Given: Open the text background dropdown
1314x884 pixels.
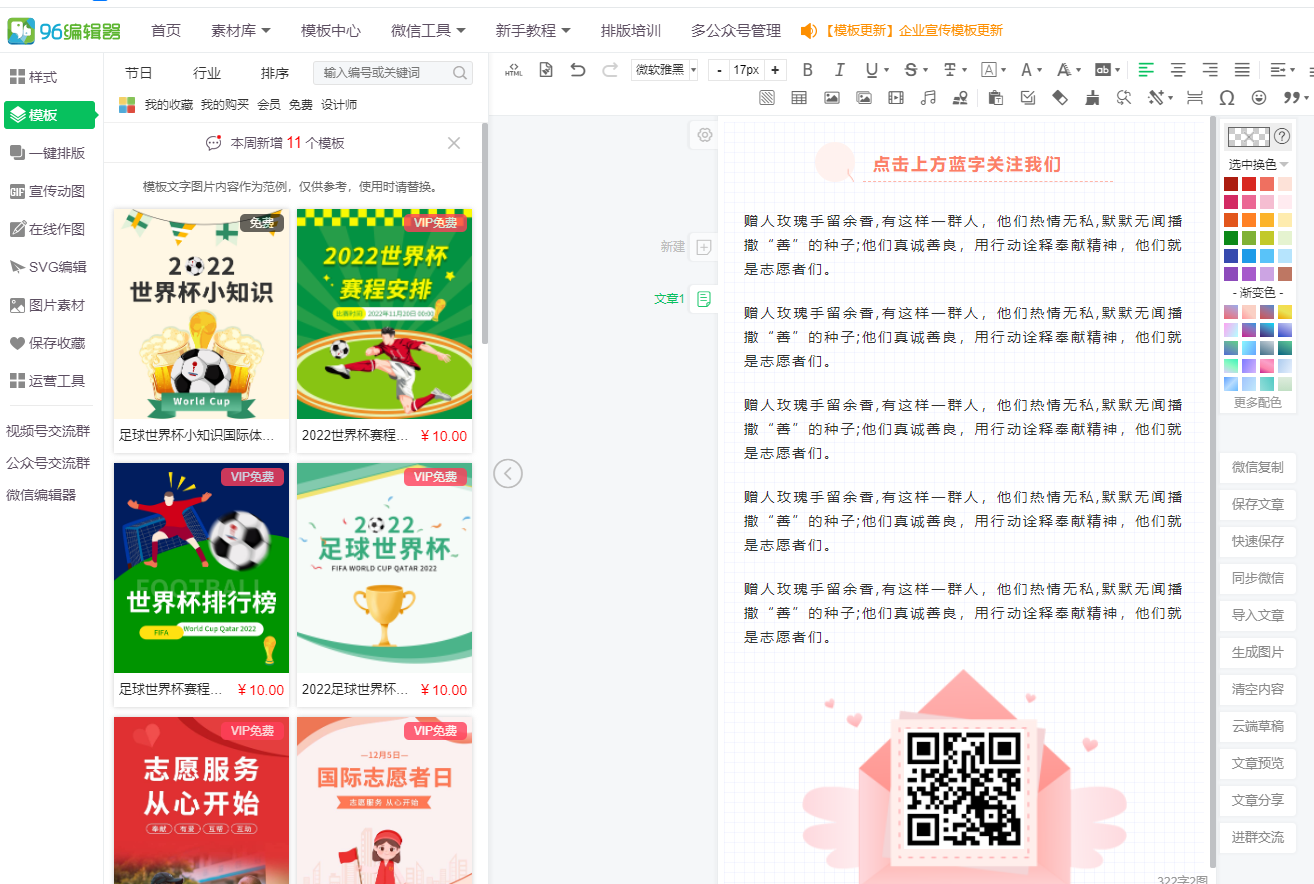Looking at the screenshot, I should point(1117,70).
